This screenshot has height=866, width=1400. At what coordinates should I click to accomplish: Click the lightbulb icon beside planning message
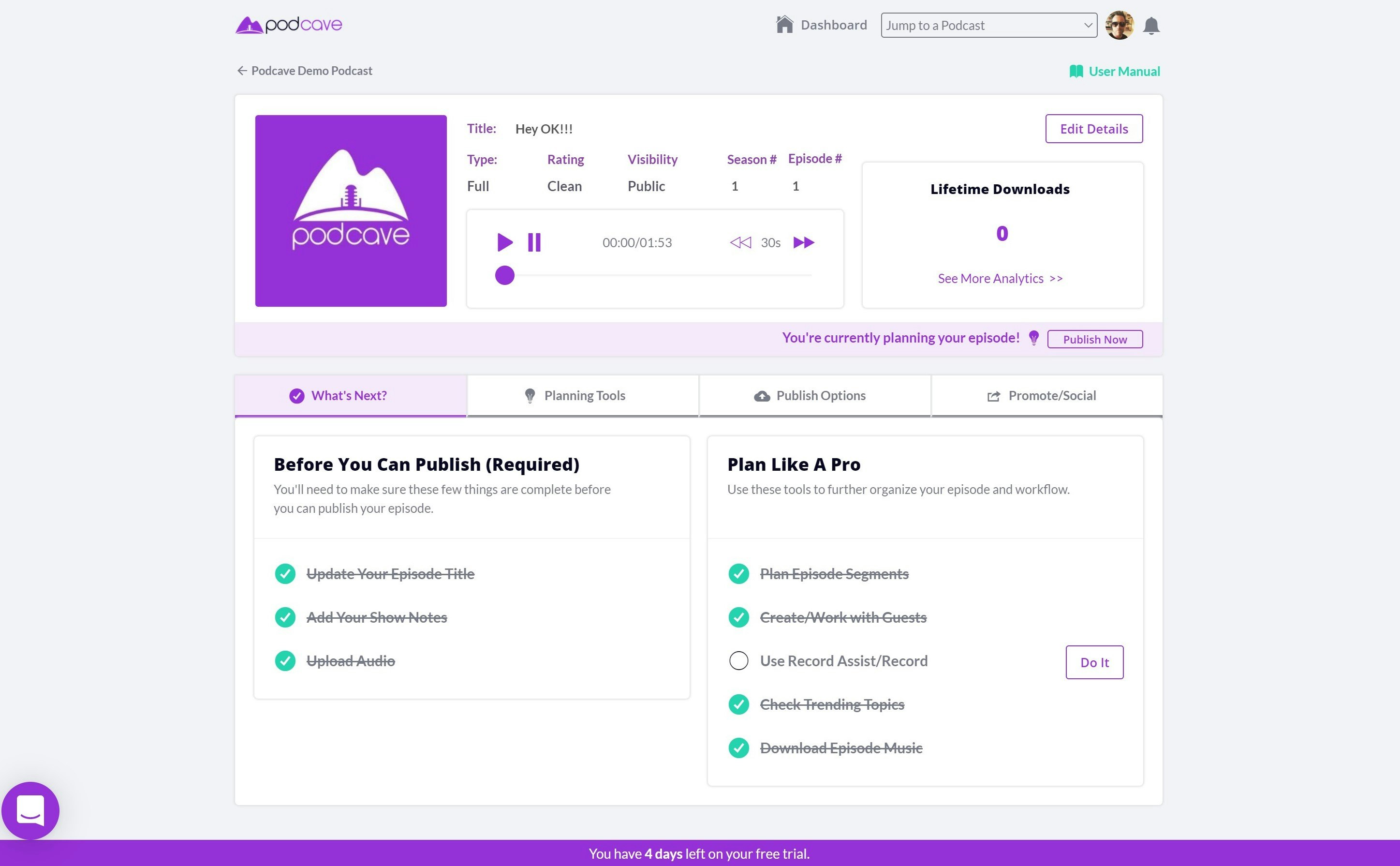tap(1034, 338)
